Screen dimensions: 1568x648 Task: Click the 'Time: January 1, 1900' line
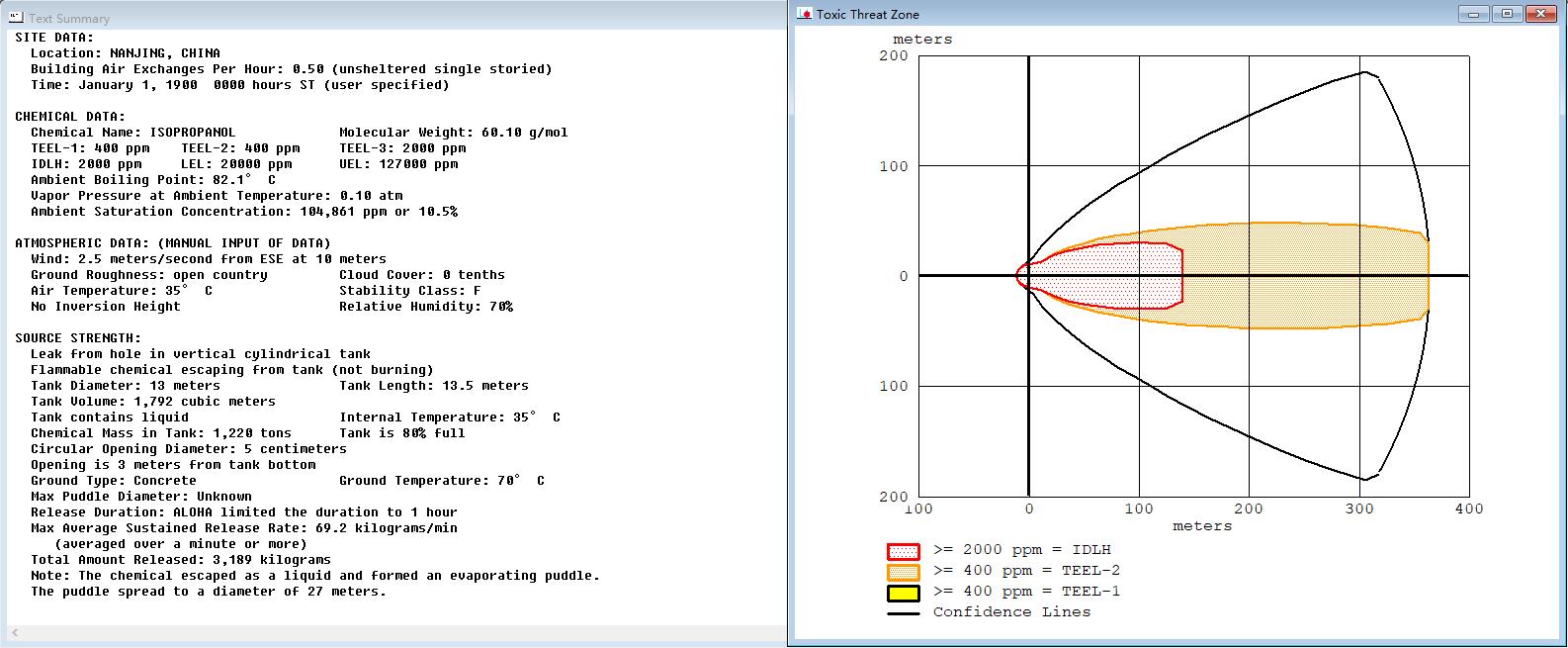[240, 85]
